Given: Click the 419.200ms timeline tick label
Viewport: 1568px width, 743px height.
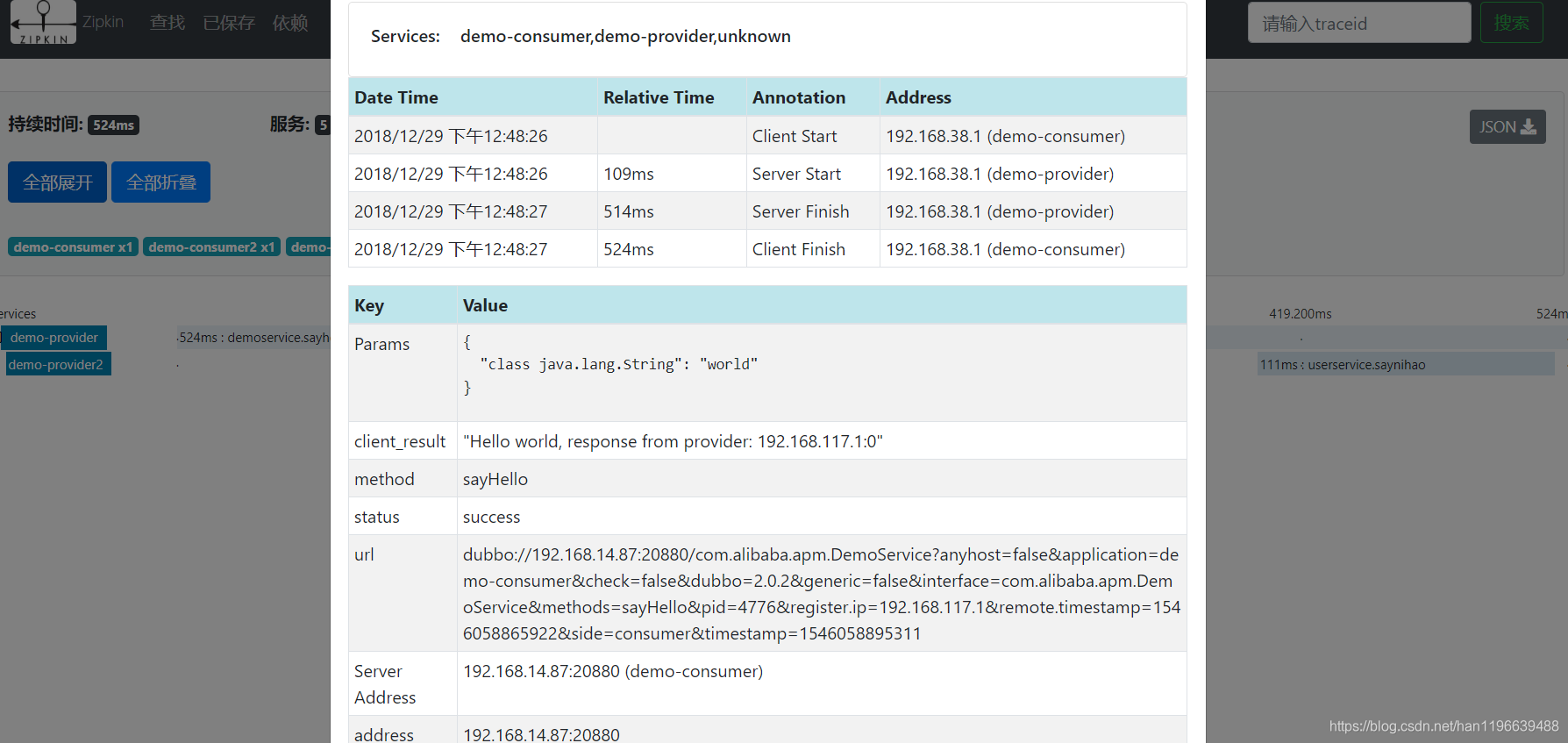Looking at the screenshot, I should click(1300, 314).
